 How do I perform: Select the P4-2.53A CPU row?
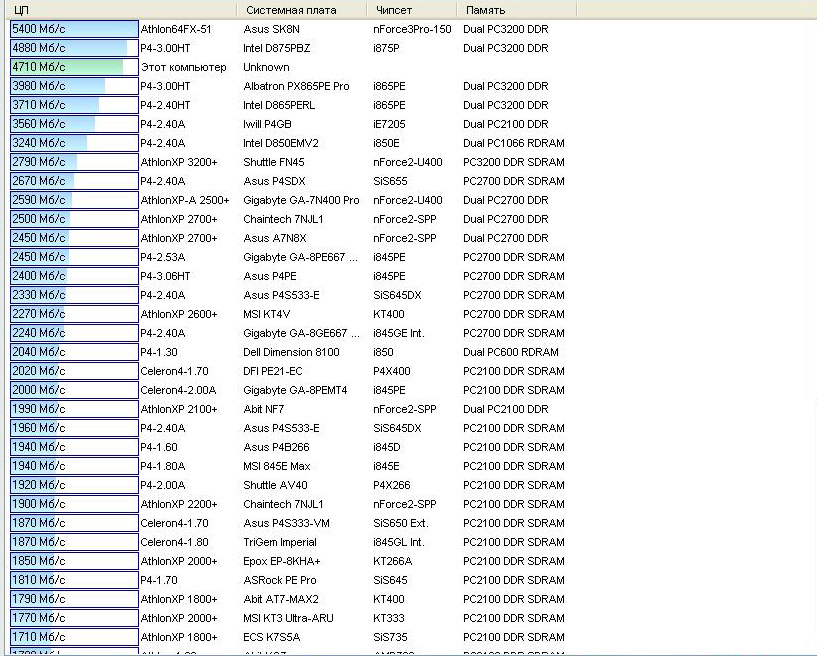point(163,257)
